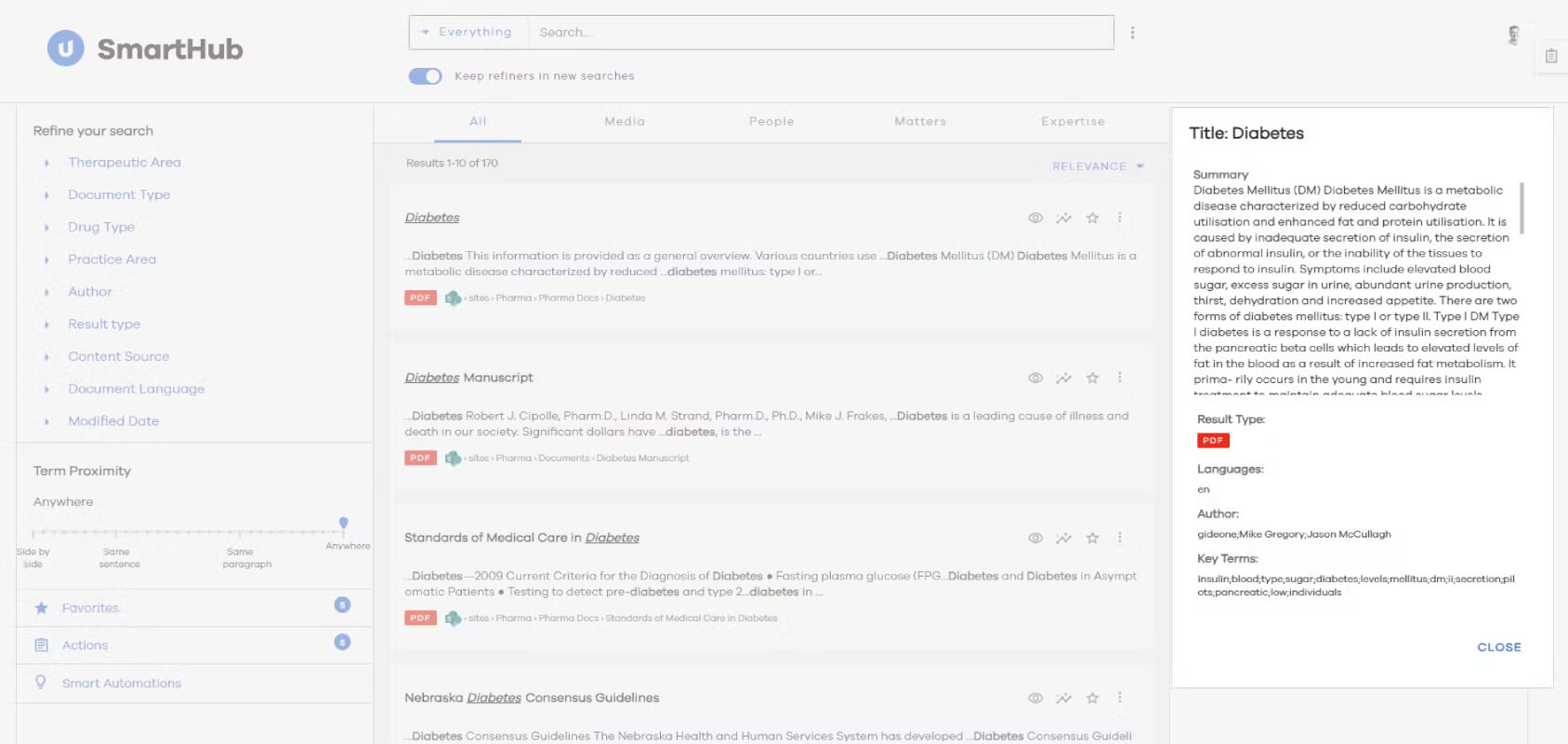The image size is (1568, 744).
Task: Open Nebraska Diabetes Consensus Guidelines link
Action: click(x=532, y=697)
